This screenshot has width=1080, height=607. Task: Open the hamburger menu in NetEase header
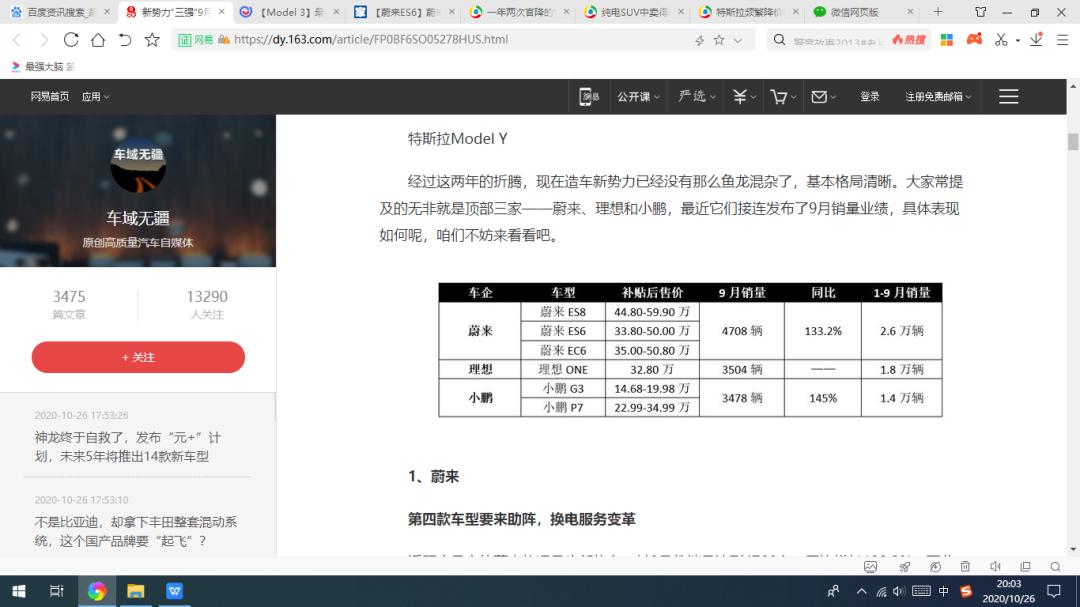click(1008, 97)
